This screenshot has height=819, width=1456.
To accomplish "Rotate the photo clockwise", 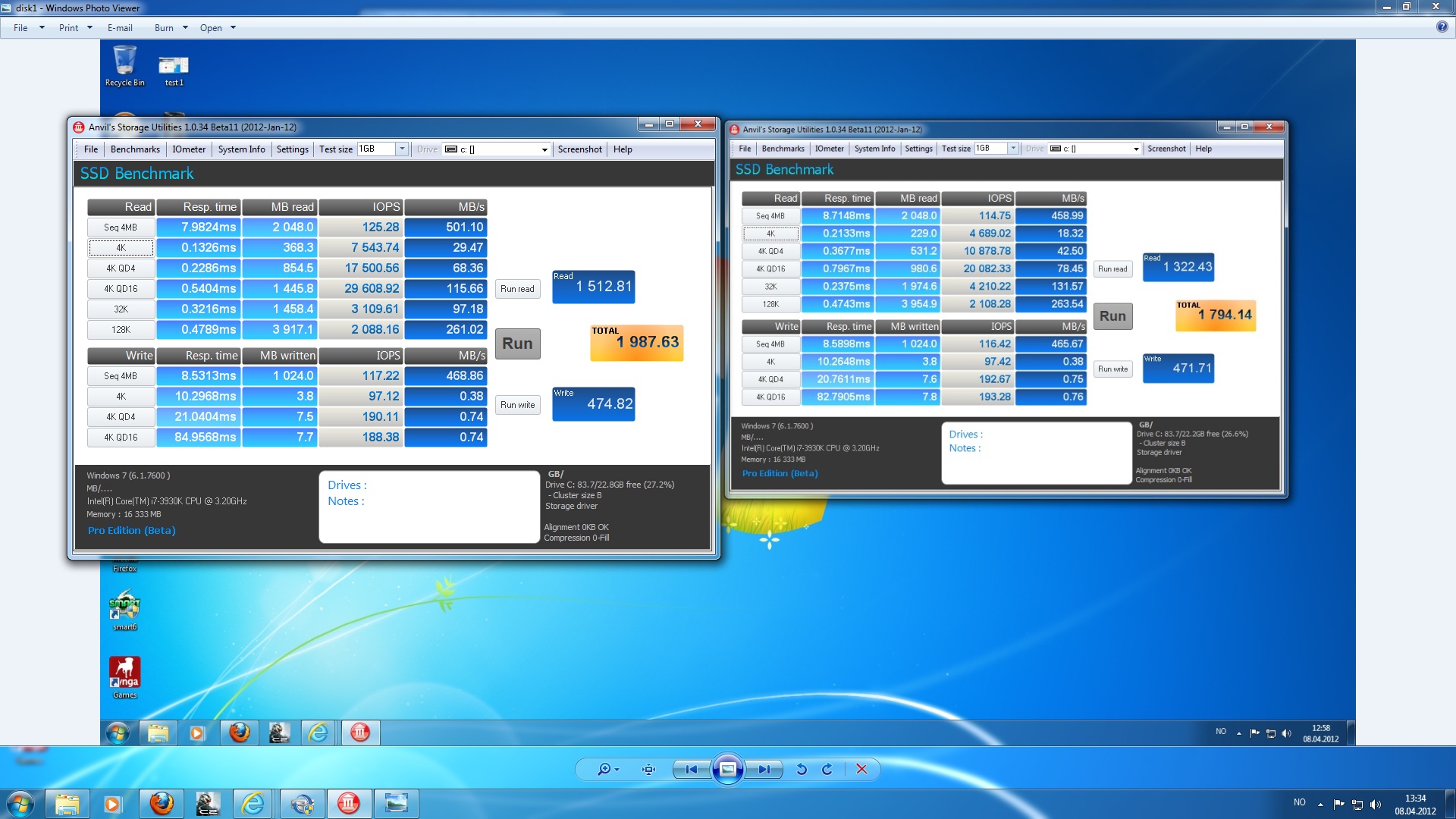I will tap(827, 769).
